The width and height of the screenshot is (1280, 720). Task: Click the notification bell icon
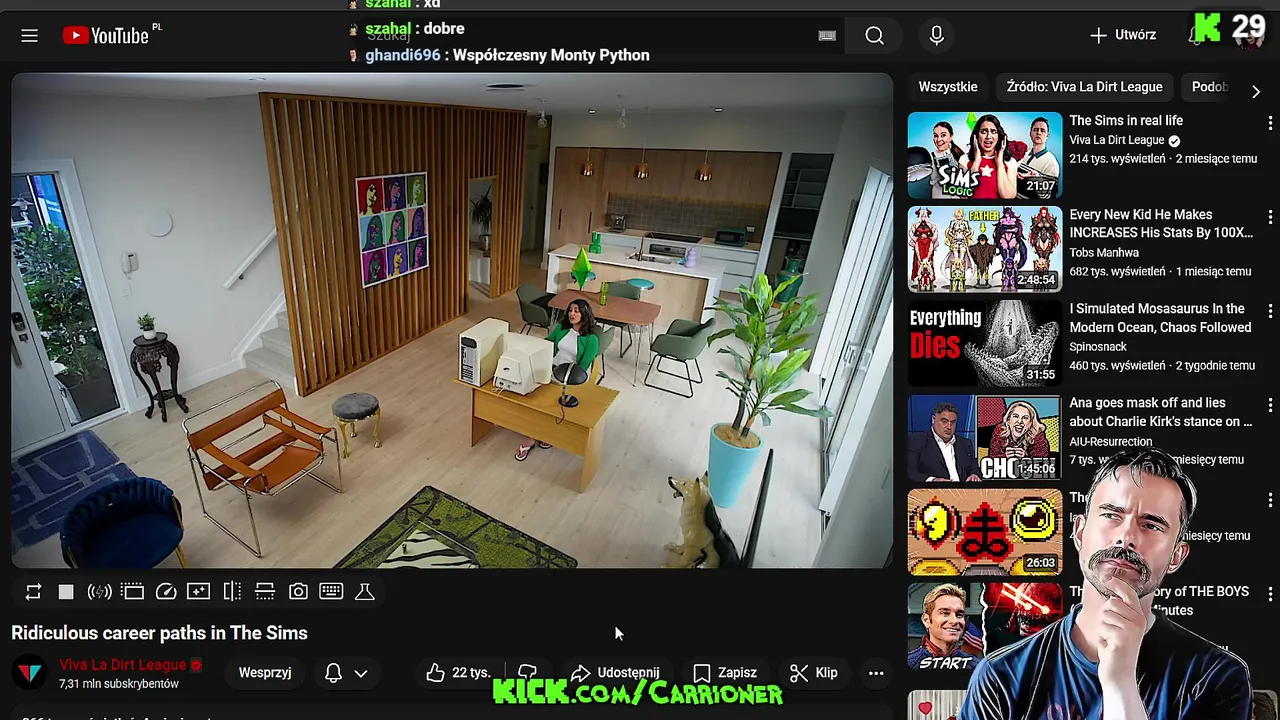(334, 673)
